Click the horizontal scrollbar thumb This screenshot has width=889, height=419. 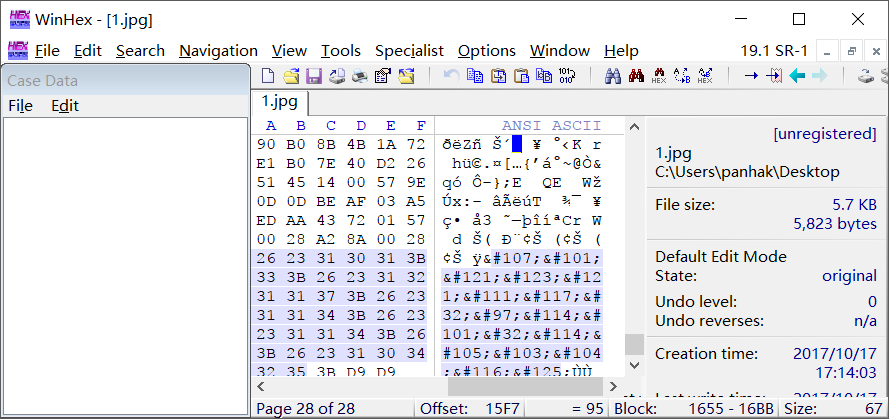tap(525, 387)
